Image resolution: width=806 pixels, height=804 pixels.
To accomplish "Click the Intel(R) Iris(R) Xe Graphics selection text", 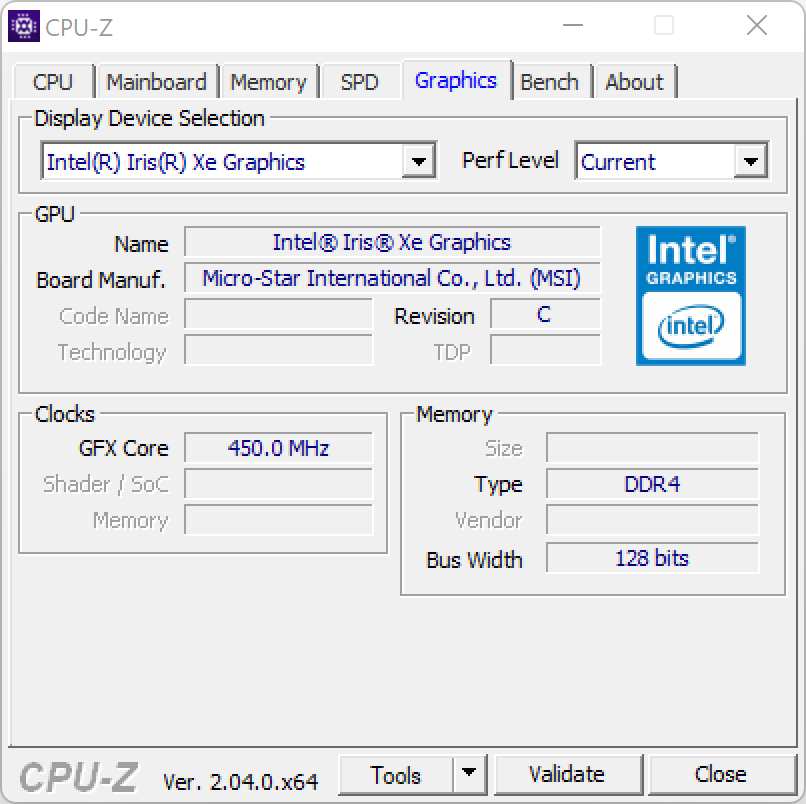I will tap(176, 162).
